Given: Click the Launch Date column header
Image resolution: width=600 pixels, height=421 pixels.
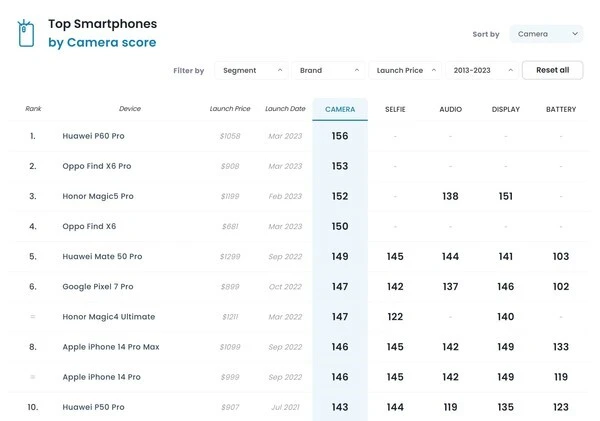Looking at the screenshot, I should click(284, 109).
